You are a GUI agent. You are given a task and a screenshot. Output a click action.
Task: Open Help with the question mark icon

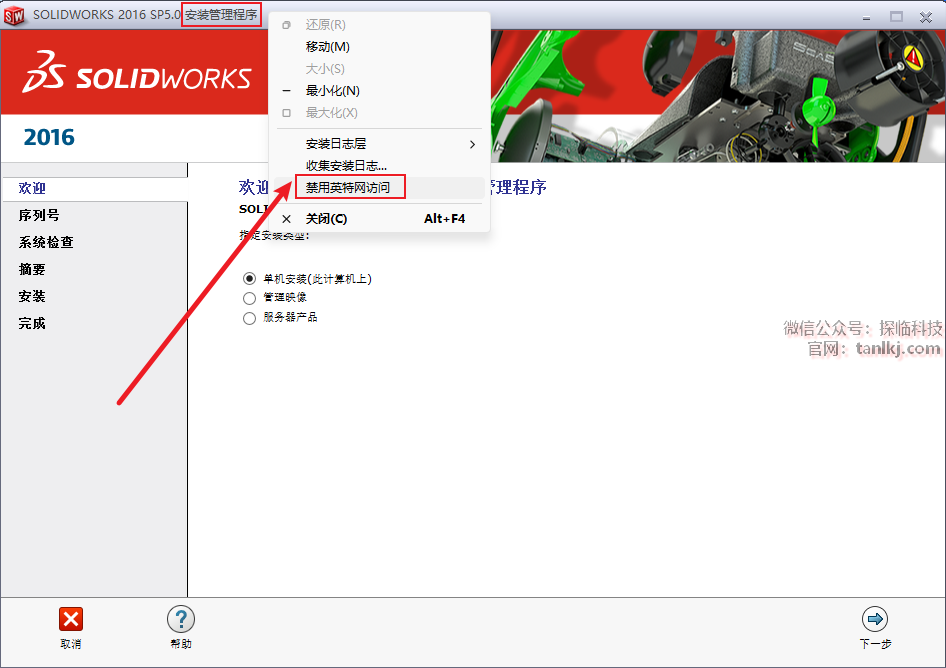pyautogui.click(x=181, y=619)
